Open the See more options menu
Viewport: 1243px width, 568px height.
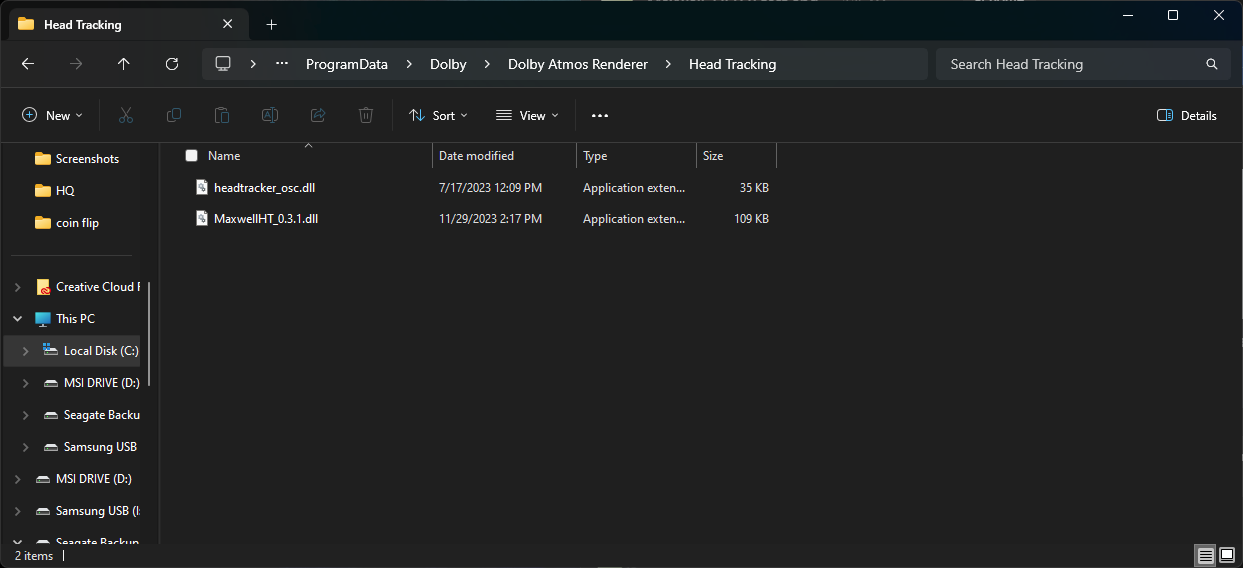[600, 115]
